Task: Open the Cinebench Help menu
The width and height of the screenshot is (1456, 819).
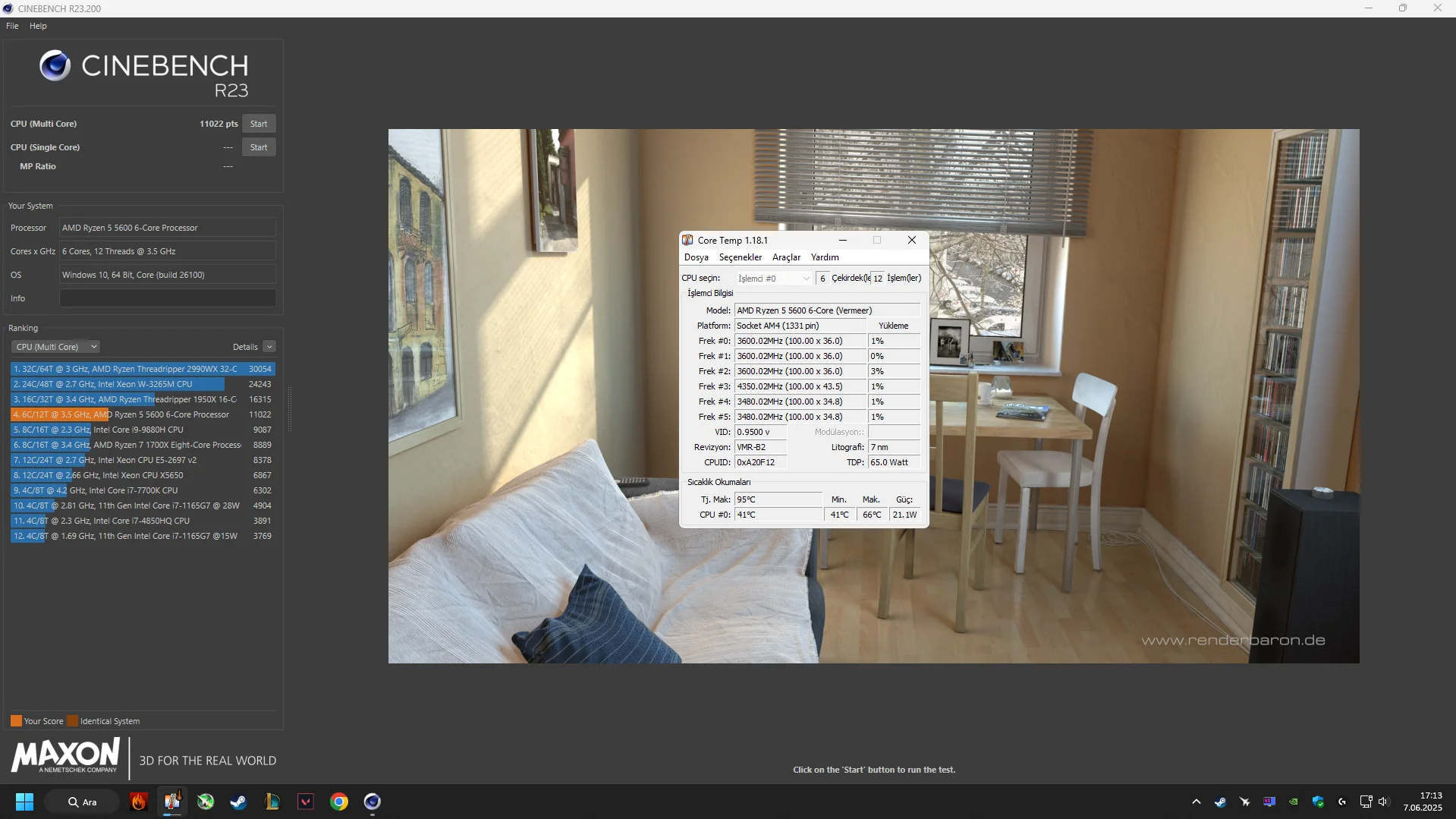Action: [x=38, y=26]
